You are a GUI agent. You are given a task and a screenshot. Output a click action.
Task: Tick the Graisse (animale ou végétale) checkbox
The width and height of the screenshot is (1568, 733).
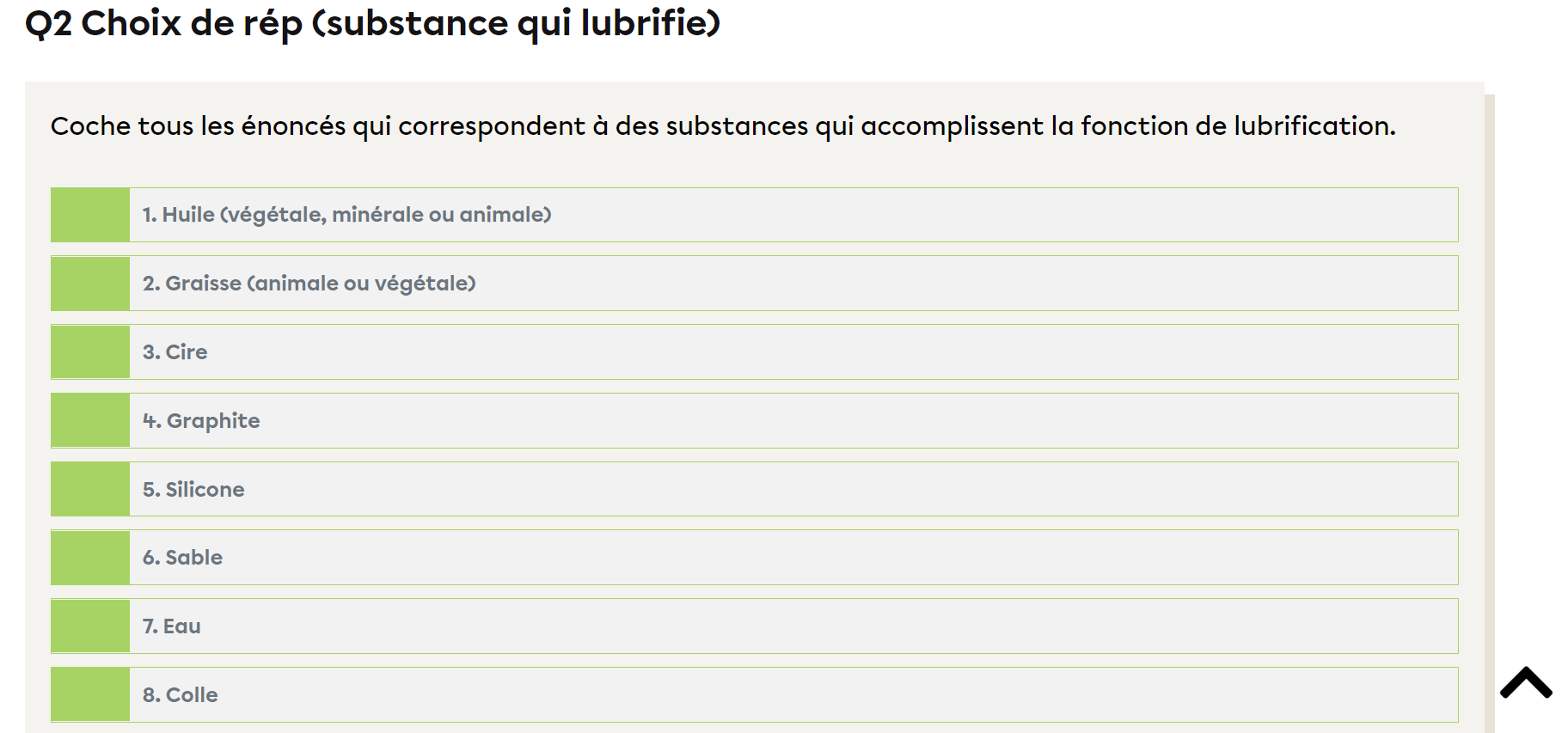coord(90,284)
